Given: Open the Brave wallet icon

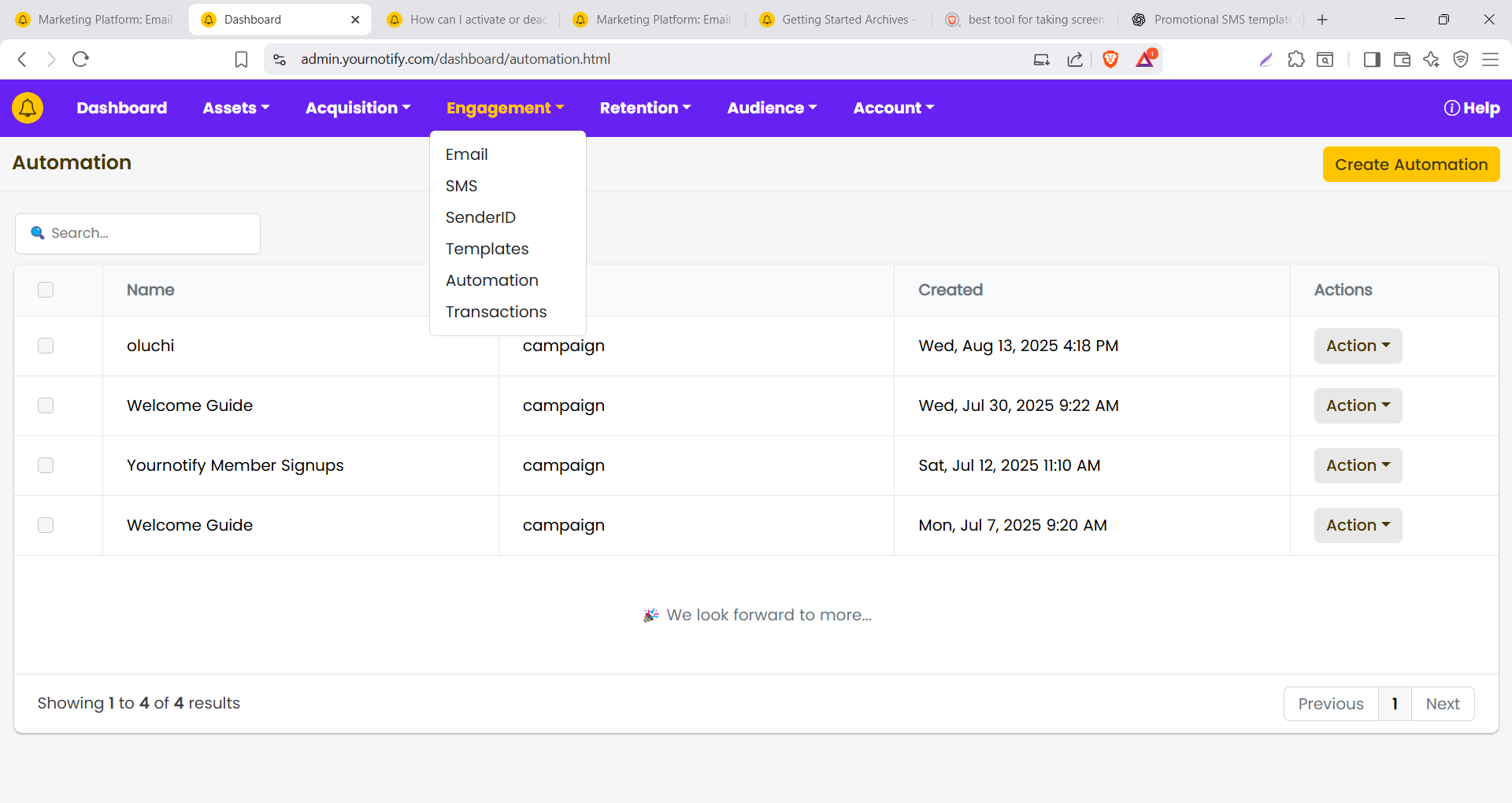Looking at the screenshot, I should (x=1401, y=59).
